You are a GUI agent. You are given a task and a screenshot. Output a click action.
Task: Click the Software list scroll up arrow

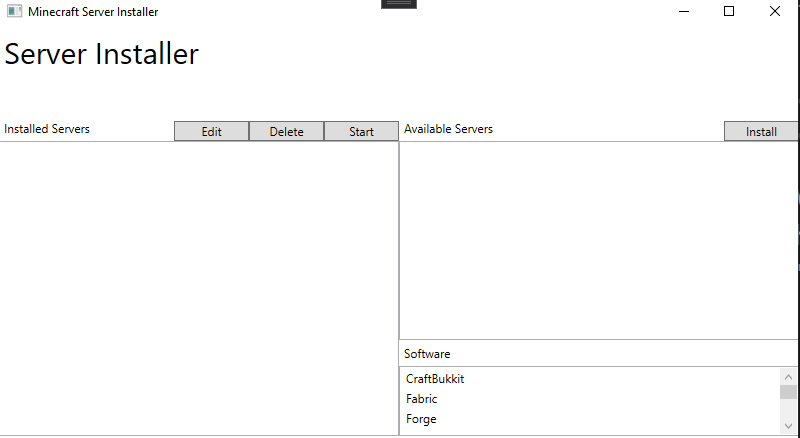788,377
